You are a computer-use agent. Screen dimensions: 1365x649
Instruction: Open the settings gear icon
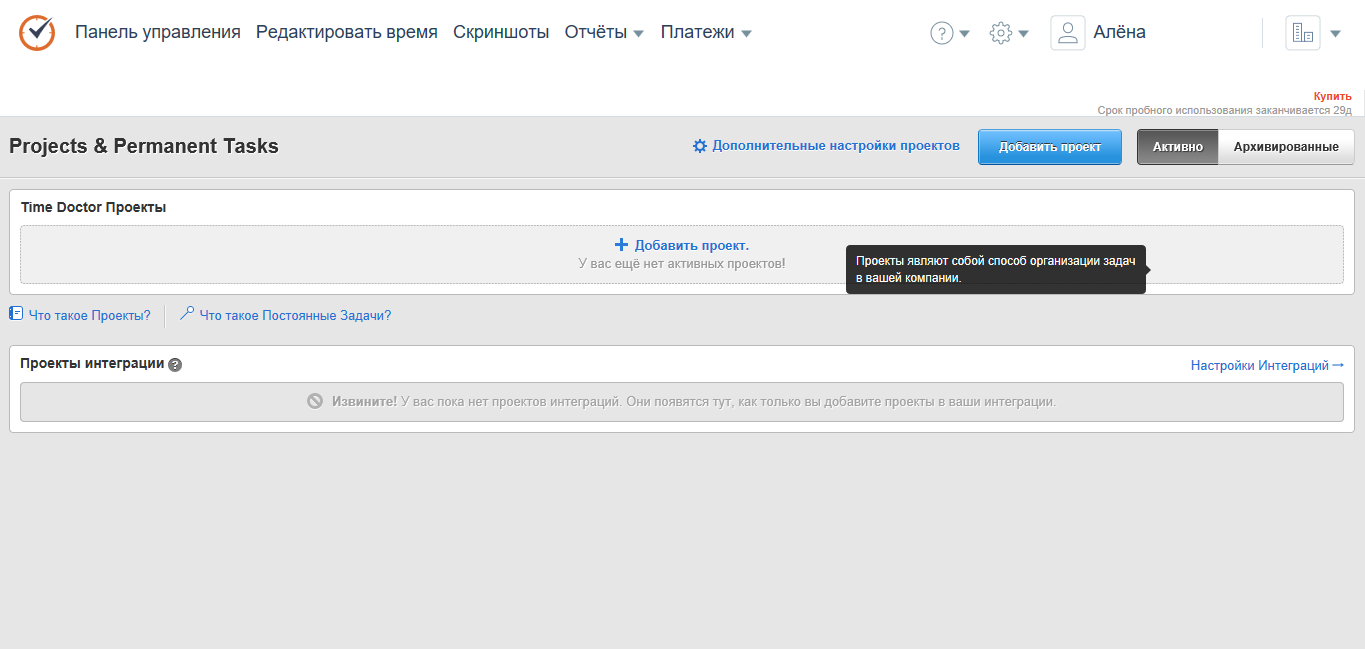click(x=1000, y=32)
